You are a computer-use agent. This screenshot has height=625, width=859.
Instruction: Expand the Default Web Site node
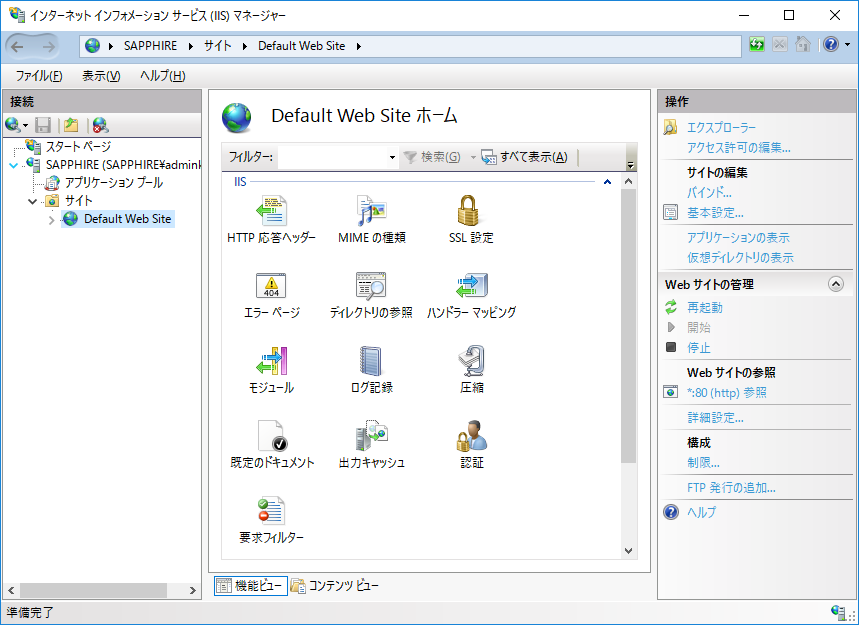(51, 220)
